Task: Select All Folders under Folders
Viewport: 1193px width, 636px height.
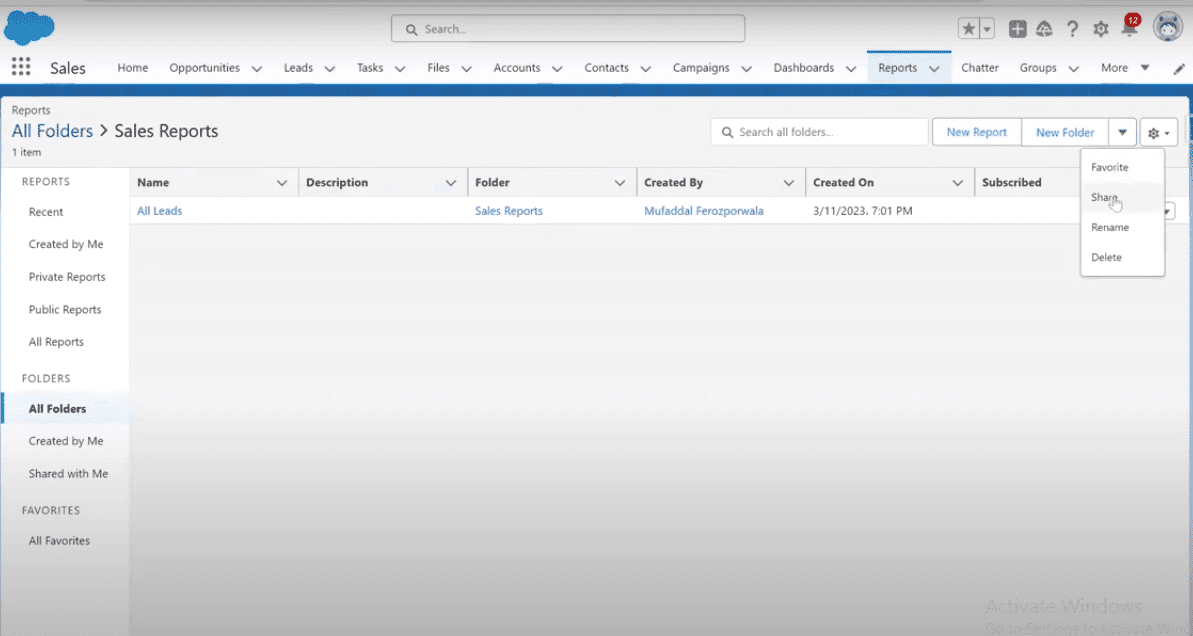Action: click(x=57, y=409)
